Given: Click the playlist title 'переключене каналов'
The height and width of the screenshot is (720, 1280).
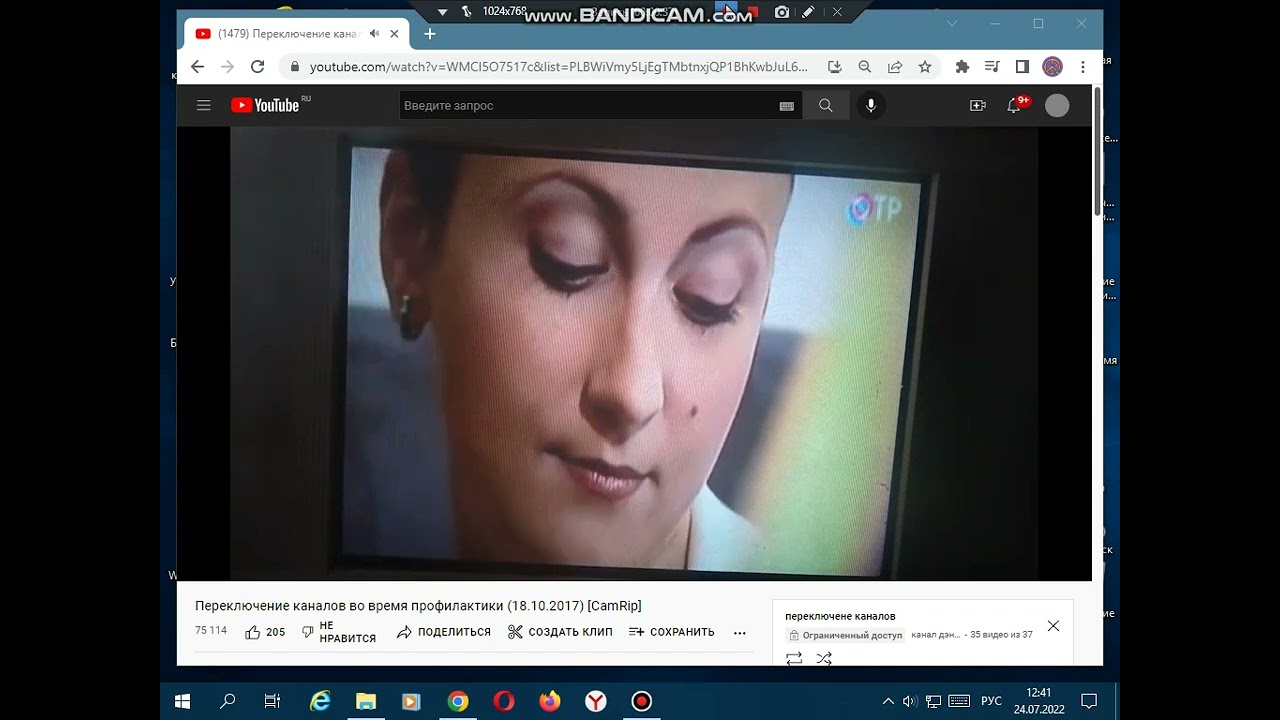Looking at the screenshot, I should coord(840,616).
